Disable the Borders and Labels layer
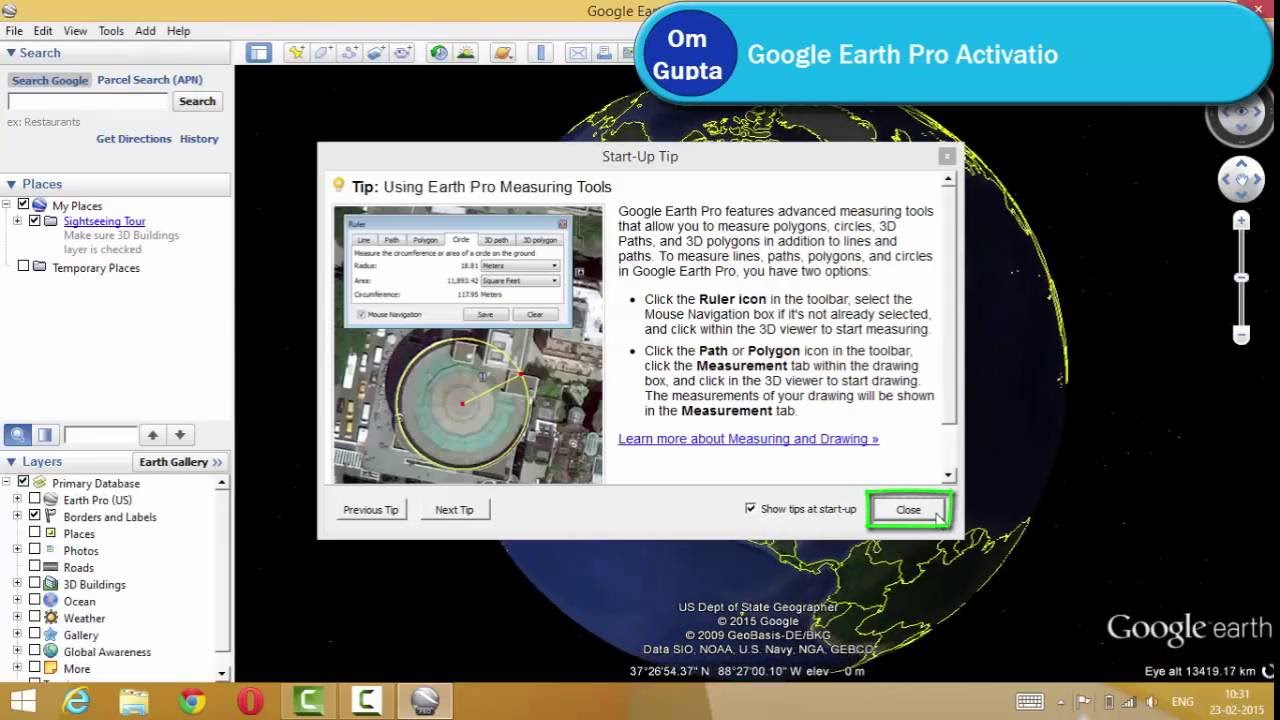1280x720 pixels. pos(35,516)
